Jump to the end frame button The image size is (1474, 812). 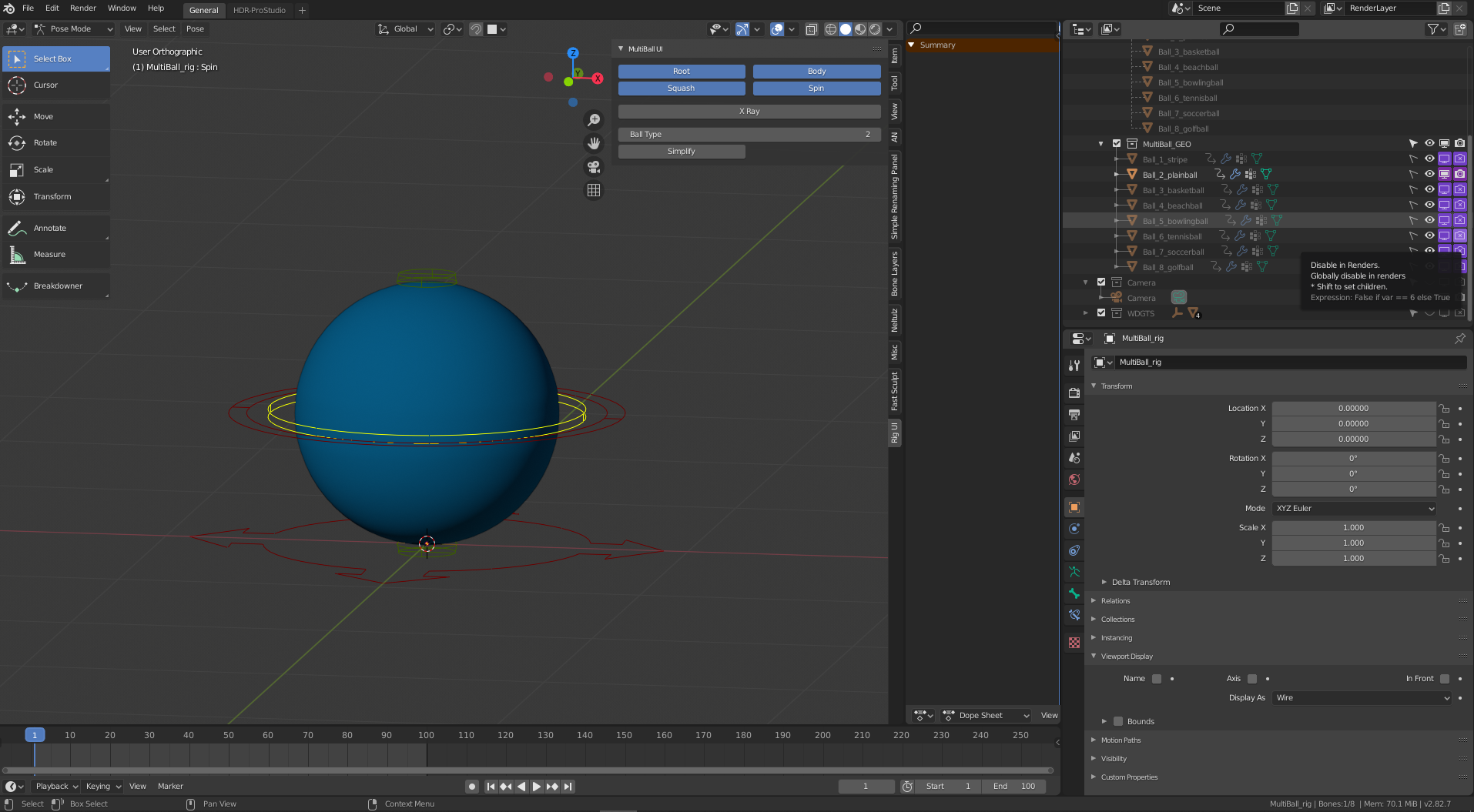[x=568, y=787]
